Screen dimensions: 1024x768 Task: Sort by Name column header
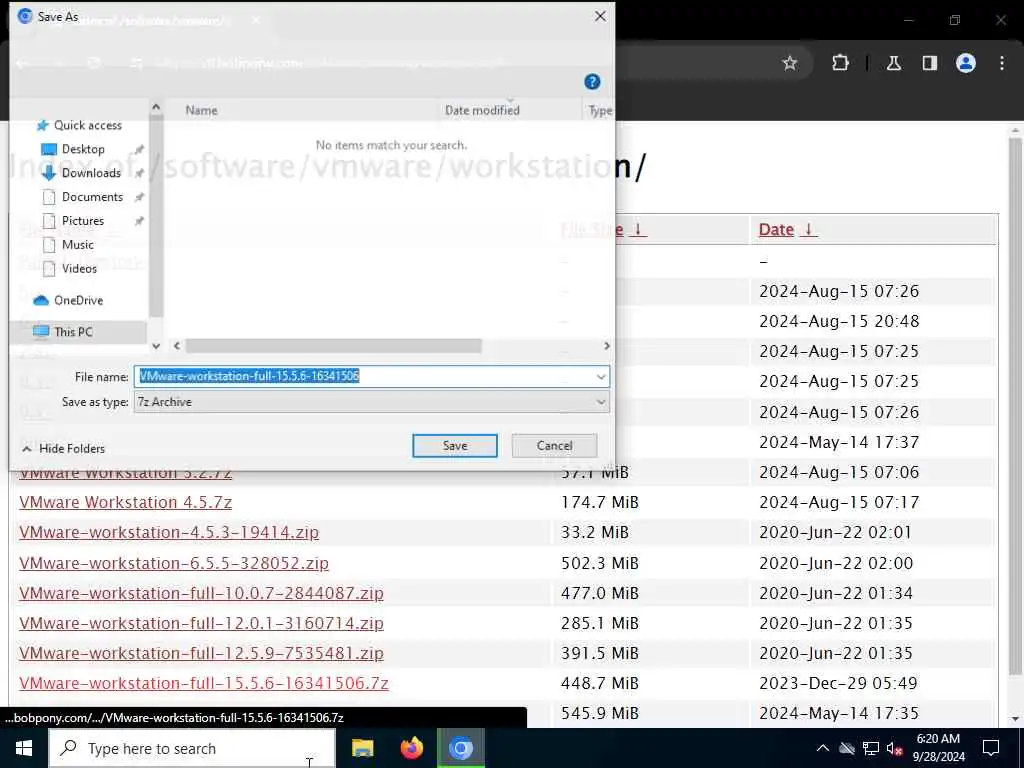pos(201,110)
